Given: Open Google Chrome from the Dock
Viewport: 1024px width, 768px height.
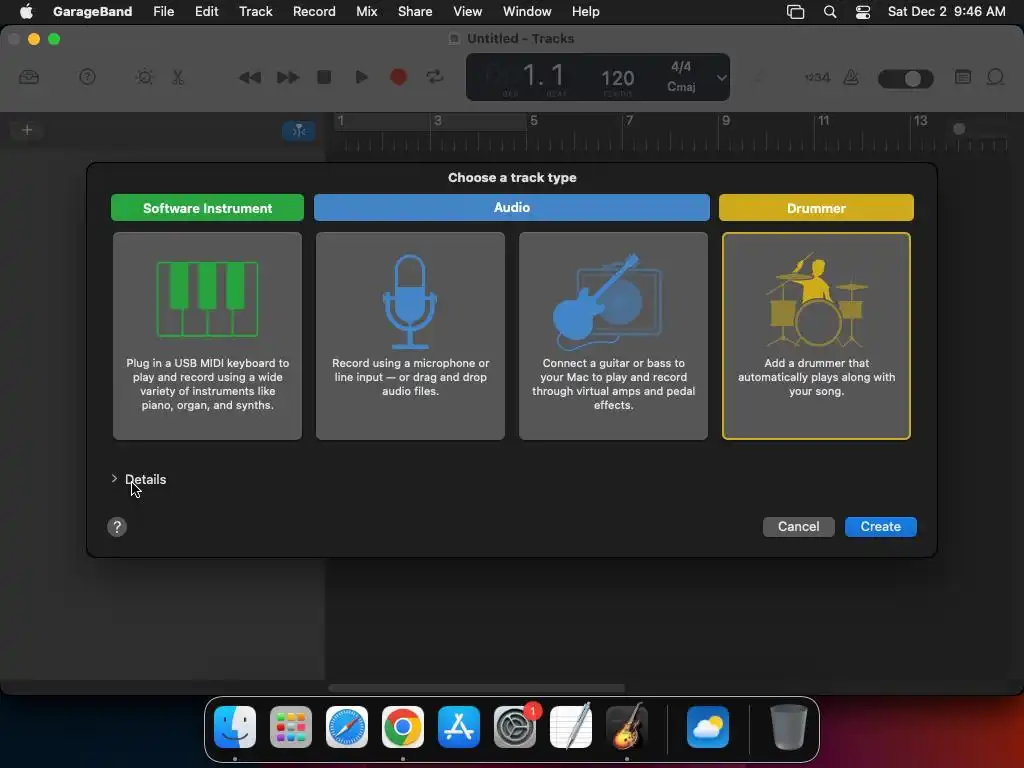Looking at the screenshot, I should tap(403, 727).
